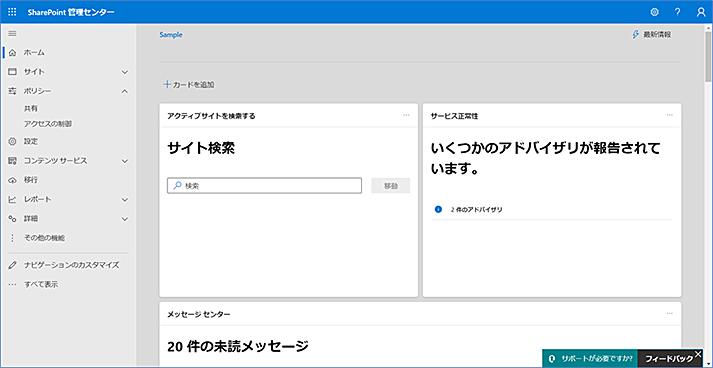Expand the レポート chevron
This screenshot has width=713, height=368.
125,200
